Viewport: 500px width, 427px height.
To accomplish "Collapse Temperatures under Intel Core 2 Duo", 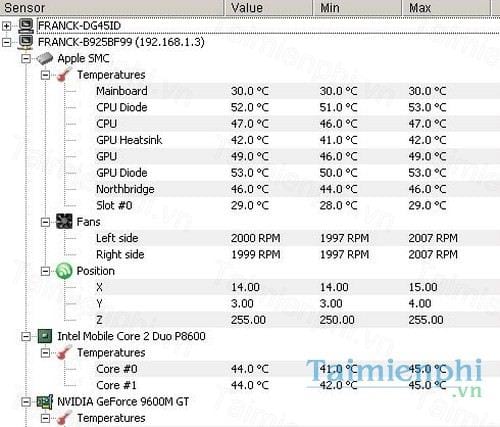I will point(45,353).
